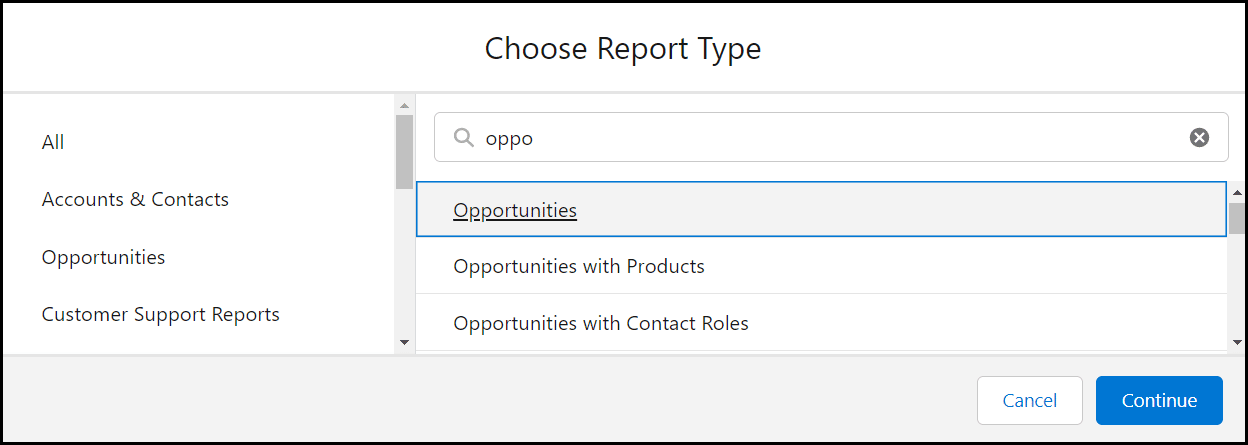This screenshot has height=445, width=1248.
Task: Select the All category
Action: click(53, 142)
